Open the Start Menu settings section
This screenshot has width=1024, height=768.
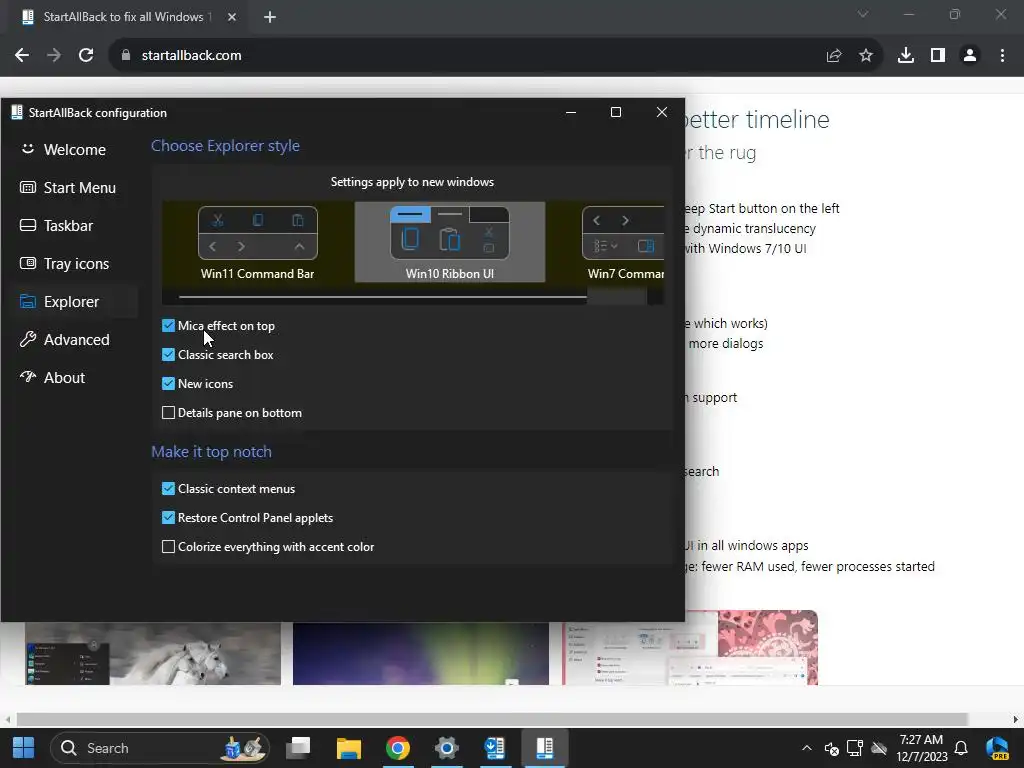pyautogui.click(x=68, y=187)
